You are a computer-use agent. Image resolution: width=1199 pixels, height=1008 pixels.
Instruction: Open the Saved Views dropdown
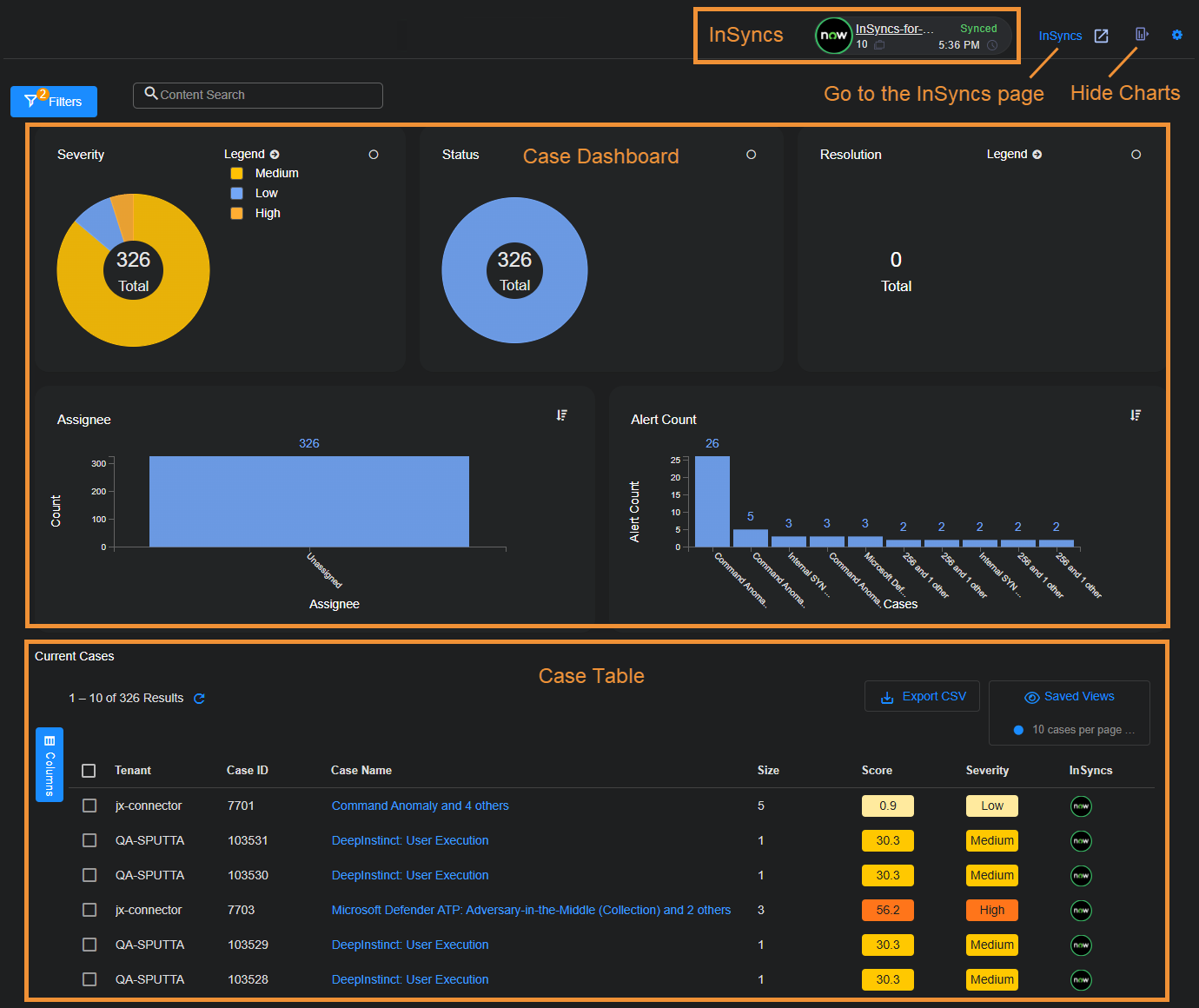[1070, 697]
